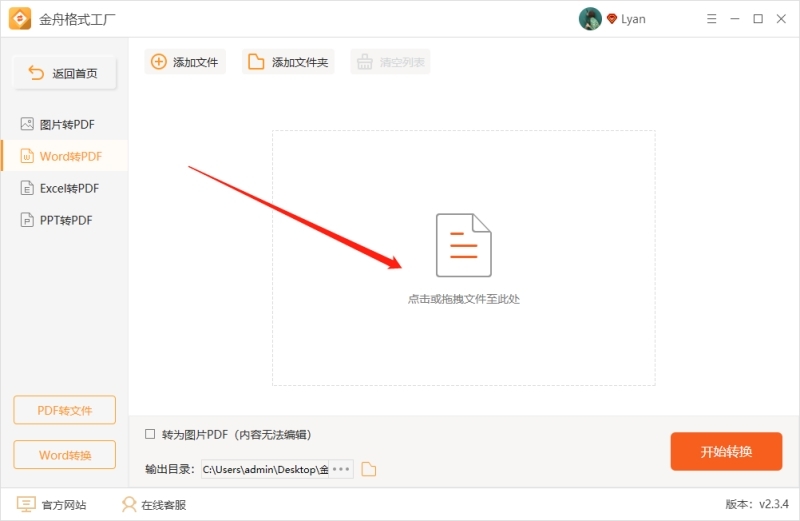Click the 添加文件 plus icon
Image resolution: width=800 pixels, height=521 pixels.
(x=159, y=62)
